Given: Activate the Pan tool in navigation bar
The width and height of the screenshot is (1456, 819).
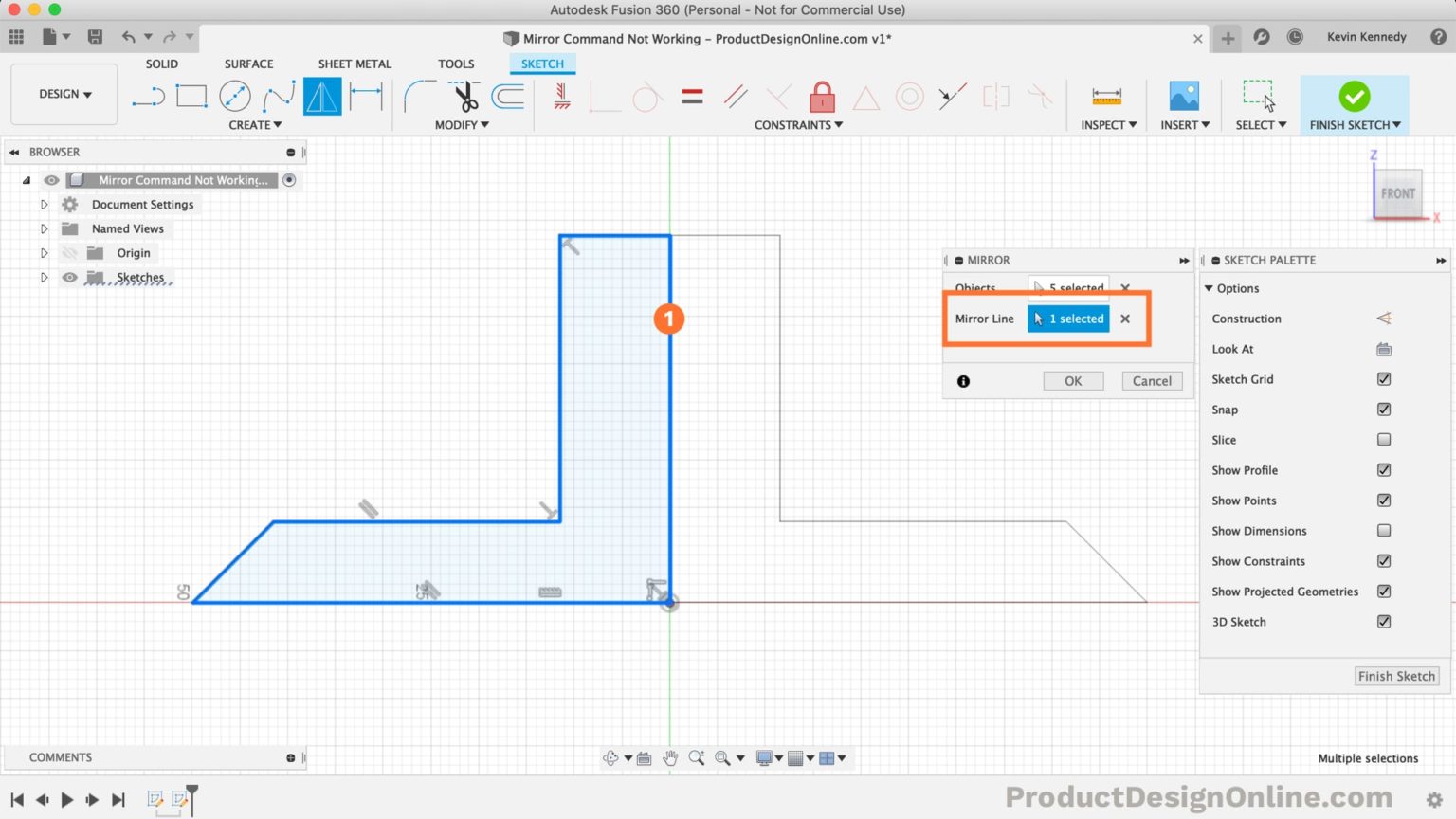Looking at the screenshot, I should [x=671, y=757].
